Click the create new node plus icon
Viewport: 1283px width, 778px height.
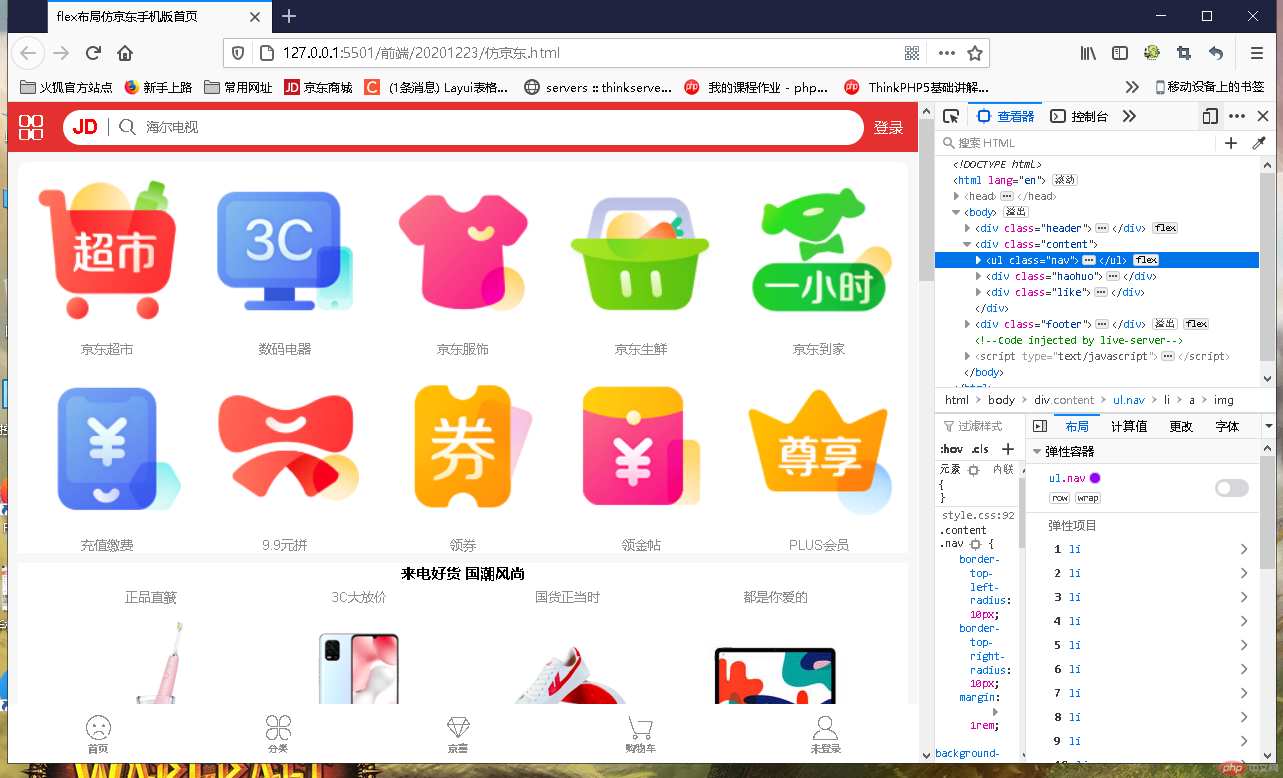pos(1231,143)
